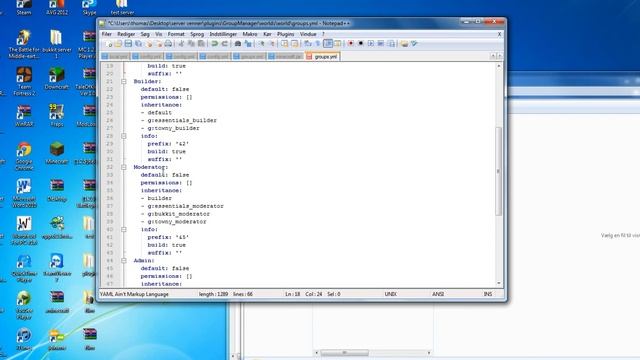
Task: Open the Replace toolbar icon
Action: [x=248, y=44]
